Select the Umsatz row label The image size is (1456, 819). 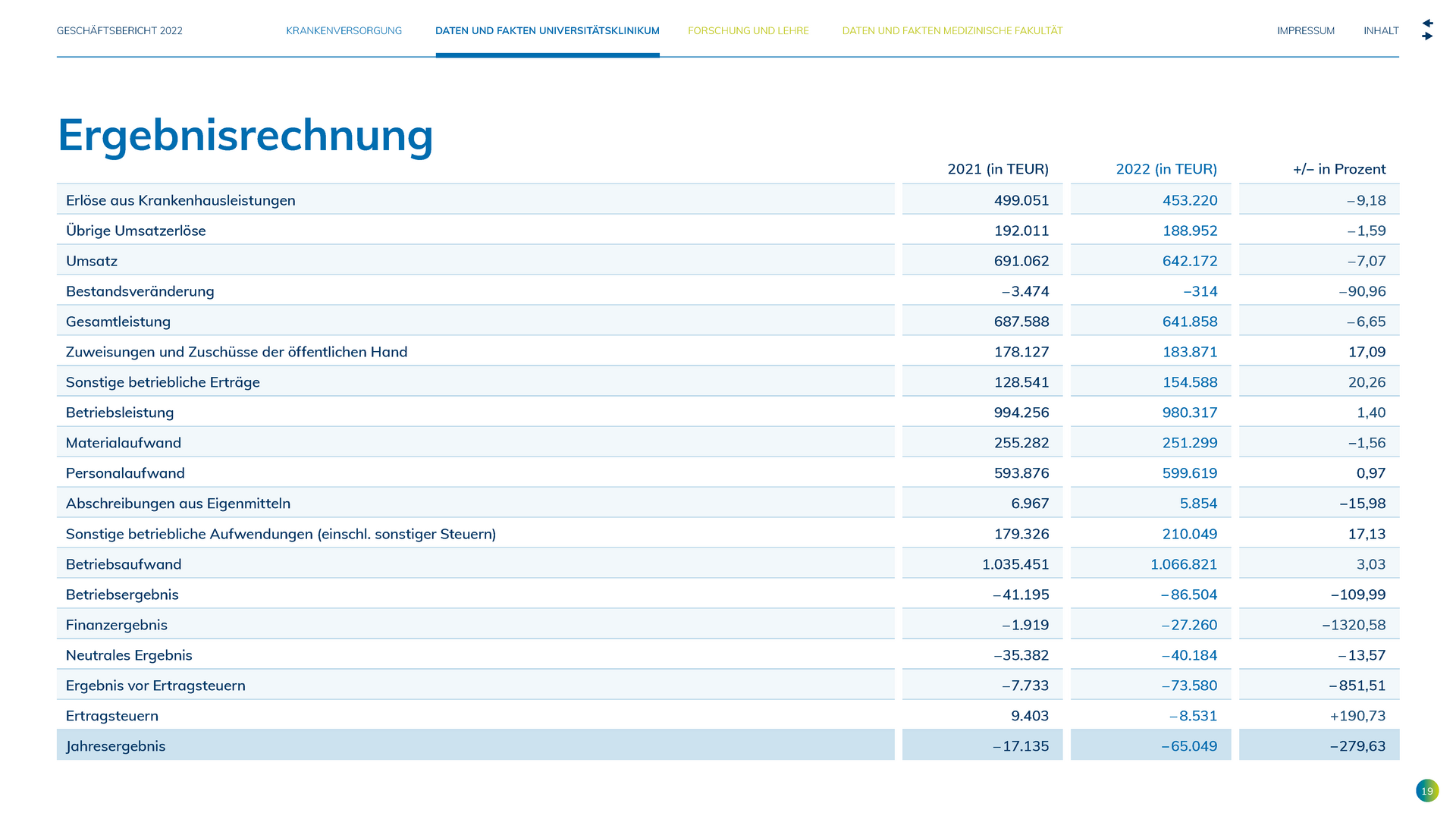click(92, 261)
